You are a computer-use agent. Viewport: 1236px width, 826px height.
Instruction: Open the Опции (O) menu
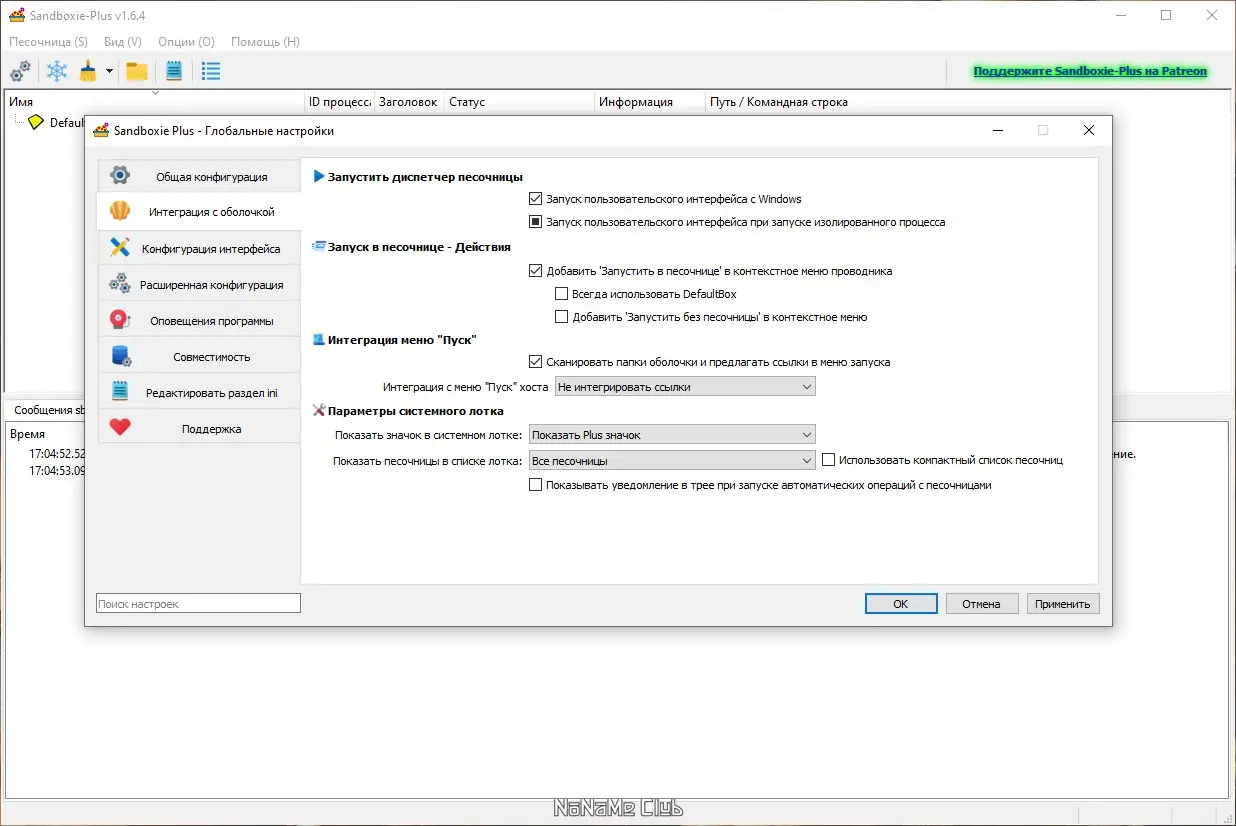click(186, 42)
